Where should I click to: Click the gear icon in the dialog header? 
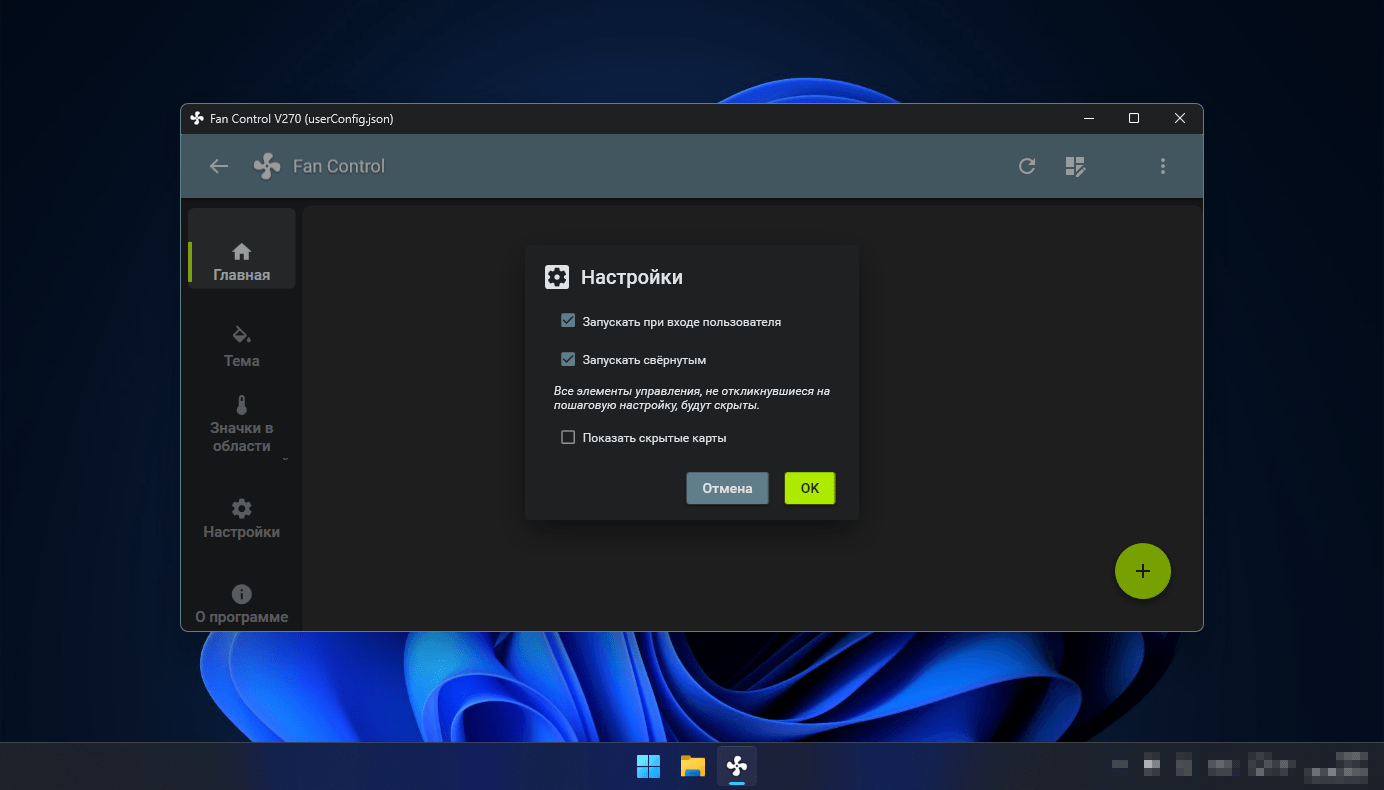[x=557, y=277]
